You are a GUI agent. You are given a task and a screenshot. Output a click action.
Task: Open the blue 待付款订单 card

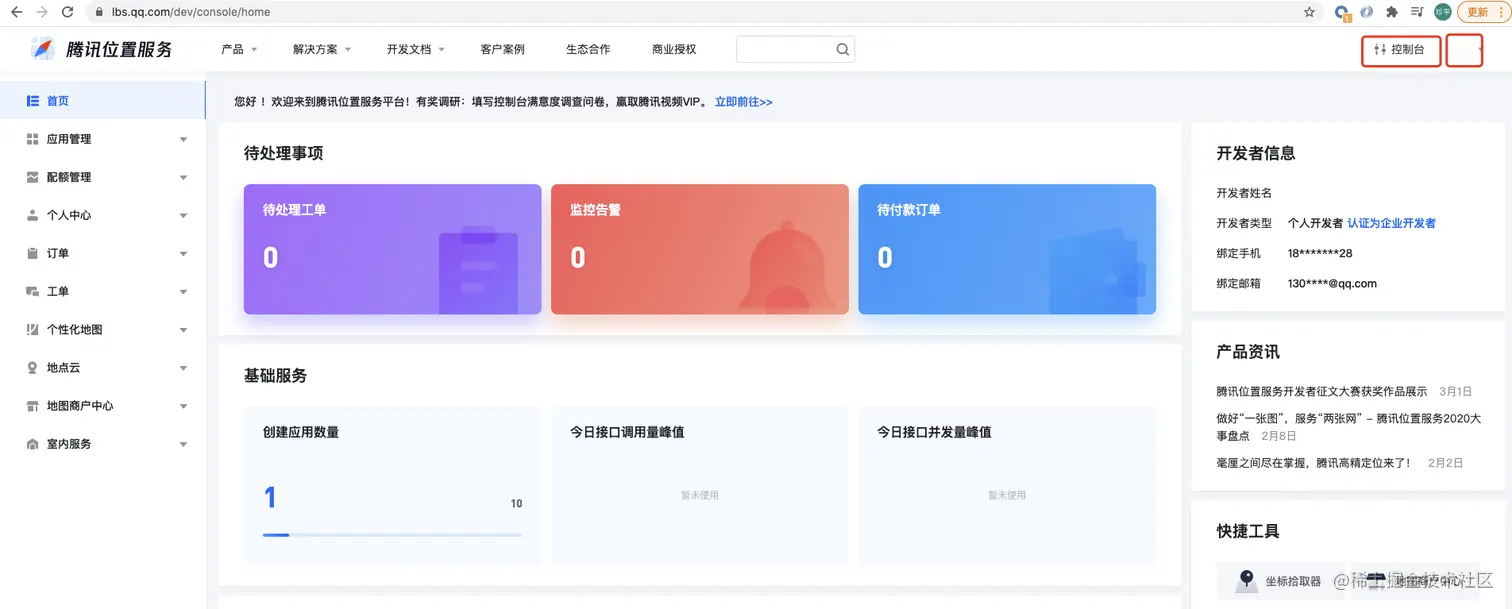point(1007,249)
